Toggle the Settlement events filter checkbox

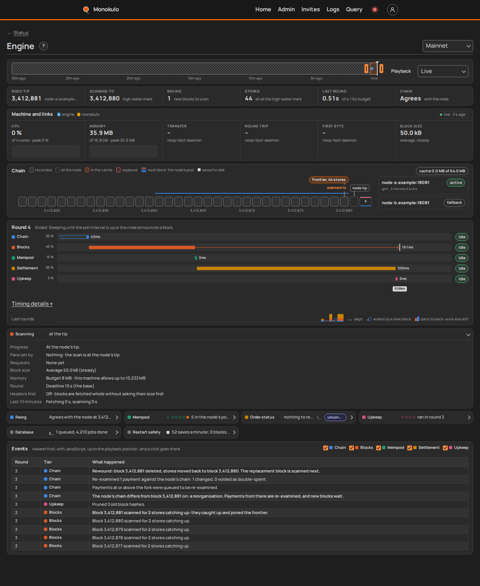click(409, 448)
